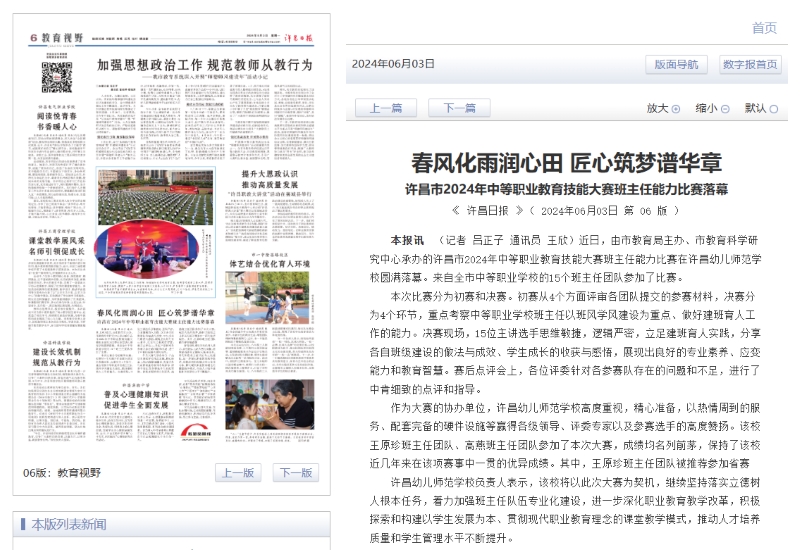The height and width of the screenshot is (550, 800).
Task: Reset text size with 默认 icon
Action: 774,109
